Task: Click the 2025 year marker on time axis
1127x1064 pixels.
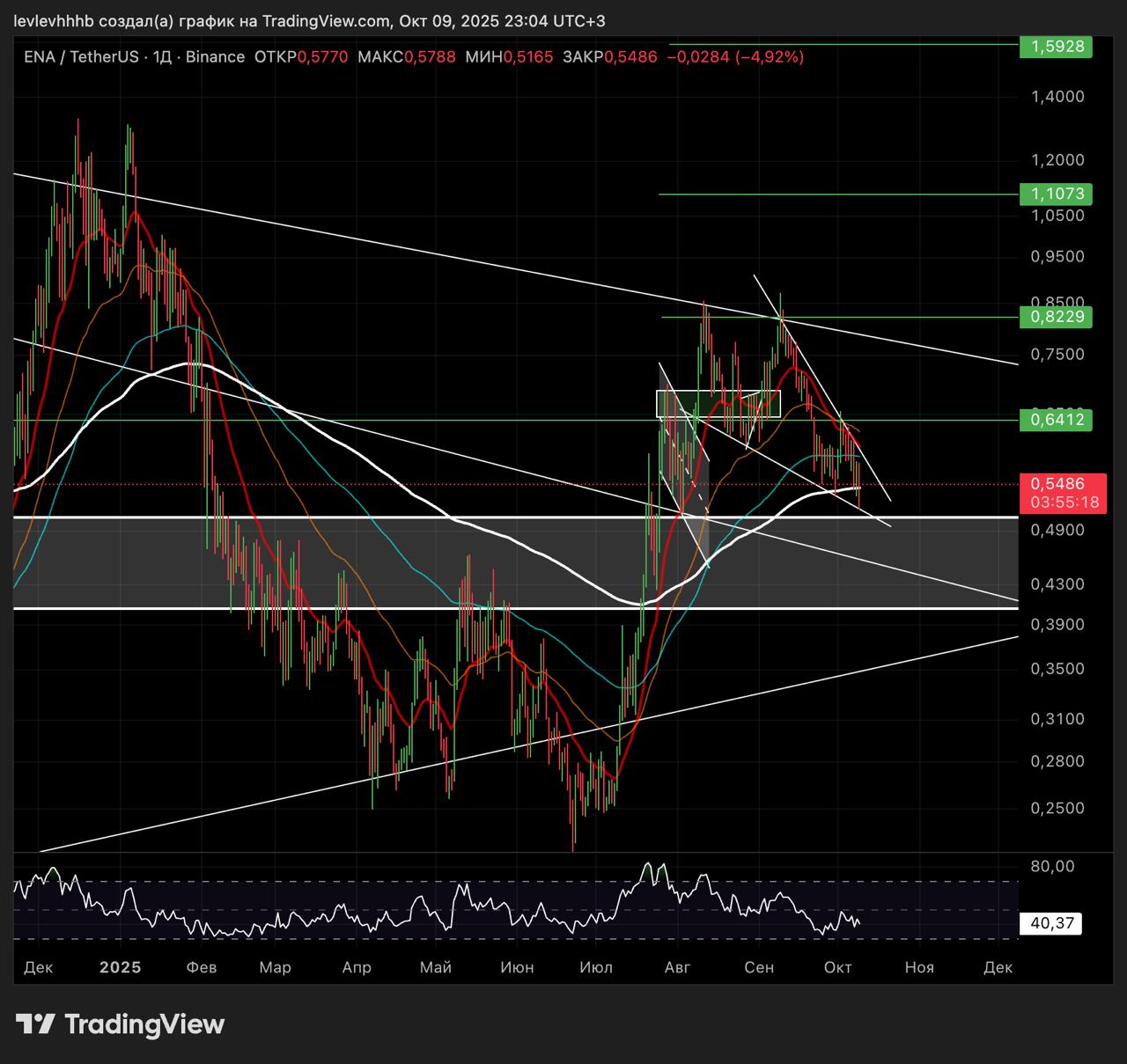Action: (x=120, y=967)
